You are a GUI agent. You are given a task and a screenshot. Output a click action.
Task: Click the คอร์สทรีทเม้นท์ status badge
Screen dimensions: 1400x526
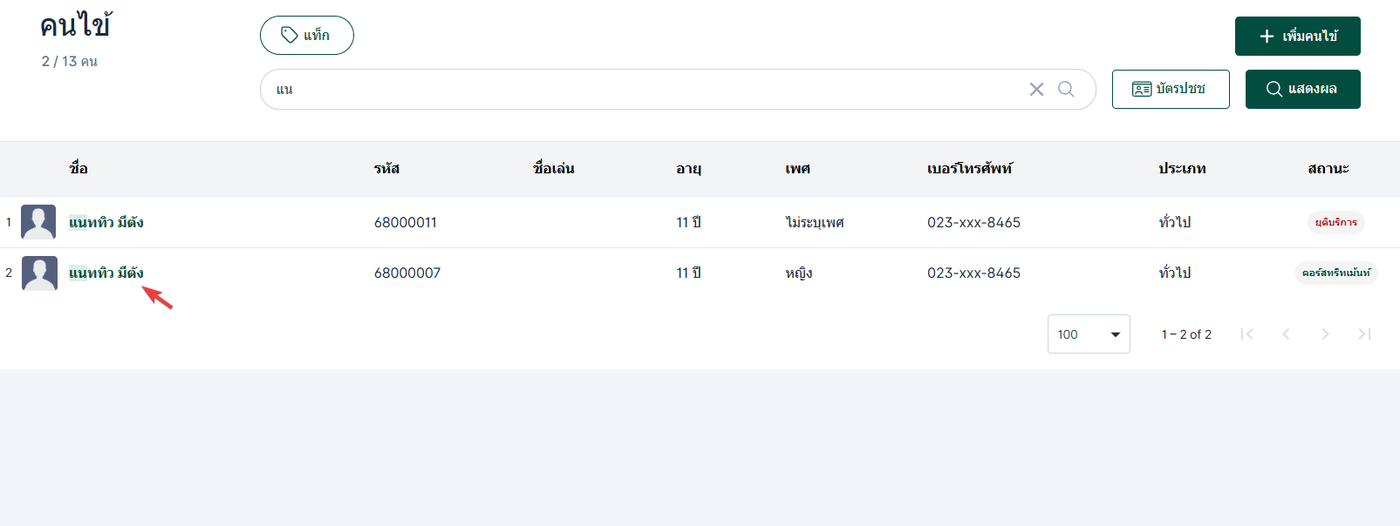click(1335, 273)
